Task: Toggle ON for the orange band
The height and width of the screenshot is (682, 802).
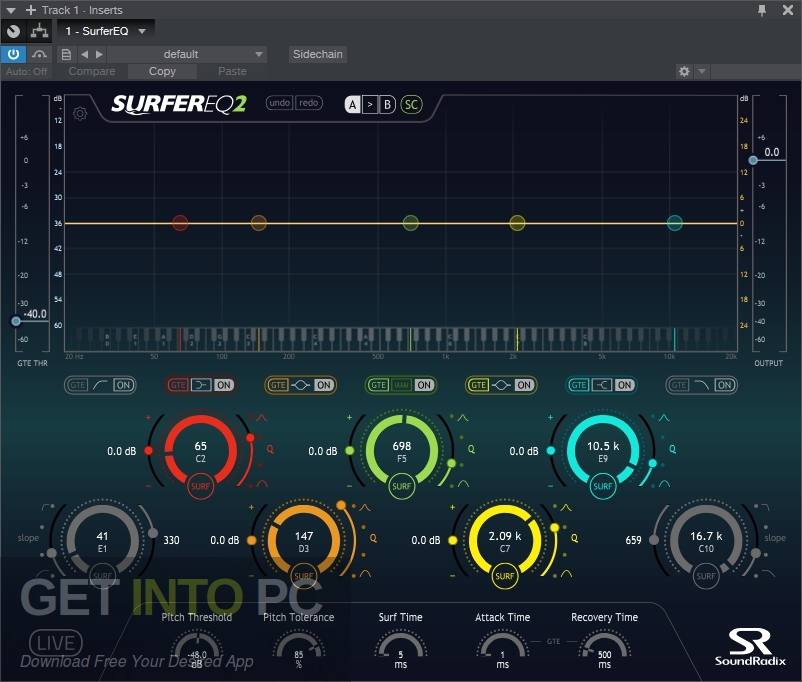Action: pyautogui.click(x=323, y=385)
